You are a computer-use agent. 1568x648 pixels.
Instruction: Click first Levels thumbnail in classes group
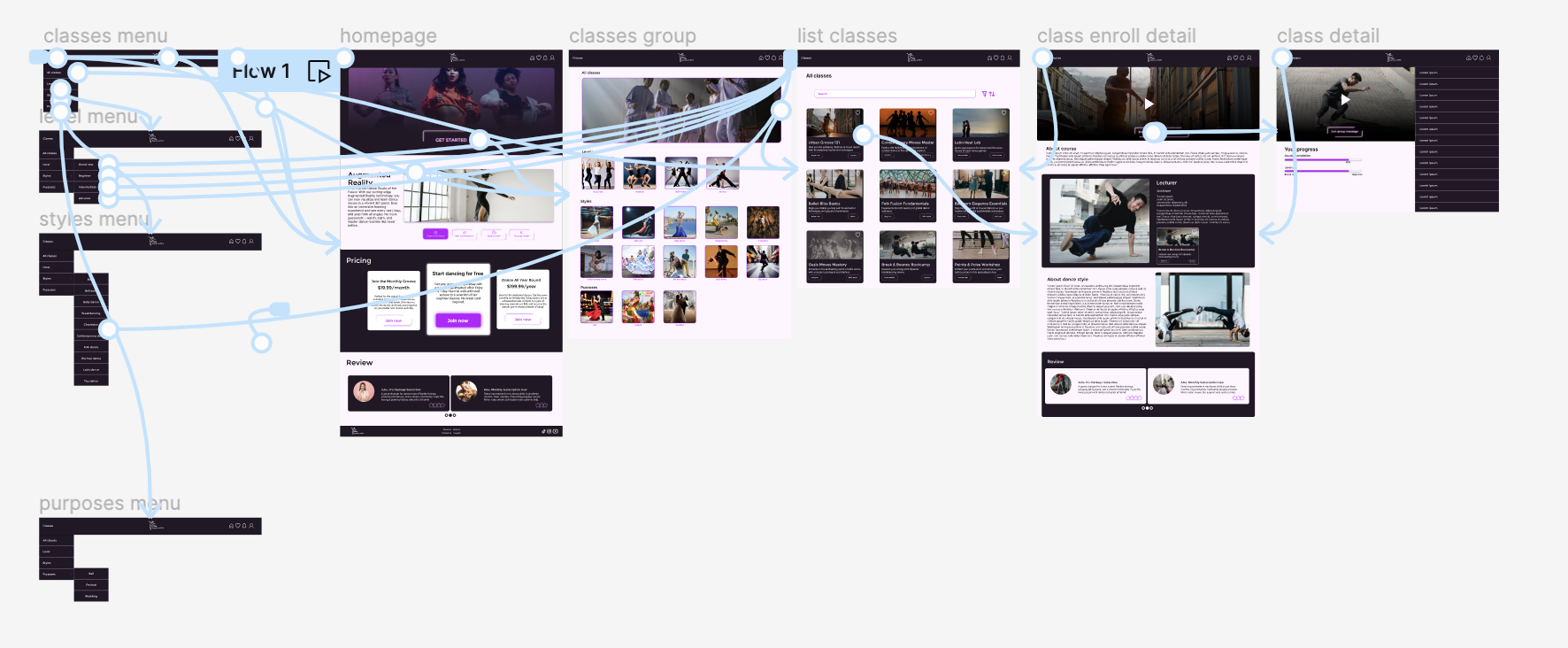[597, 174]
